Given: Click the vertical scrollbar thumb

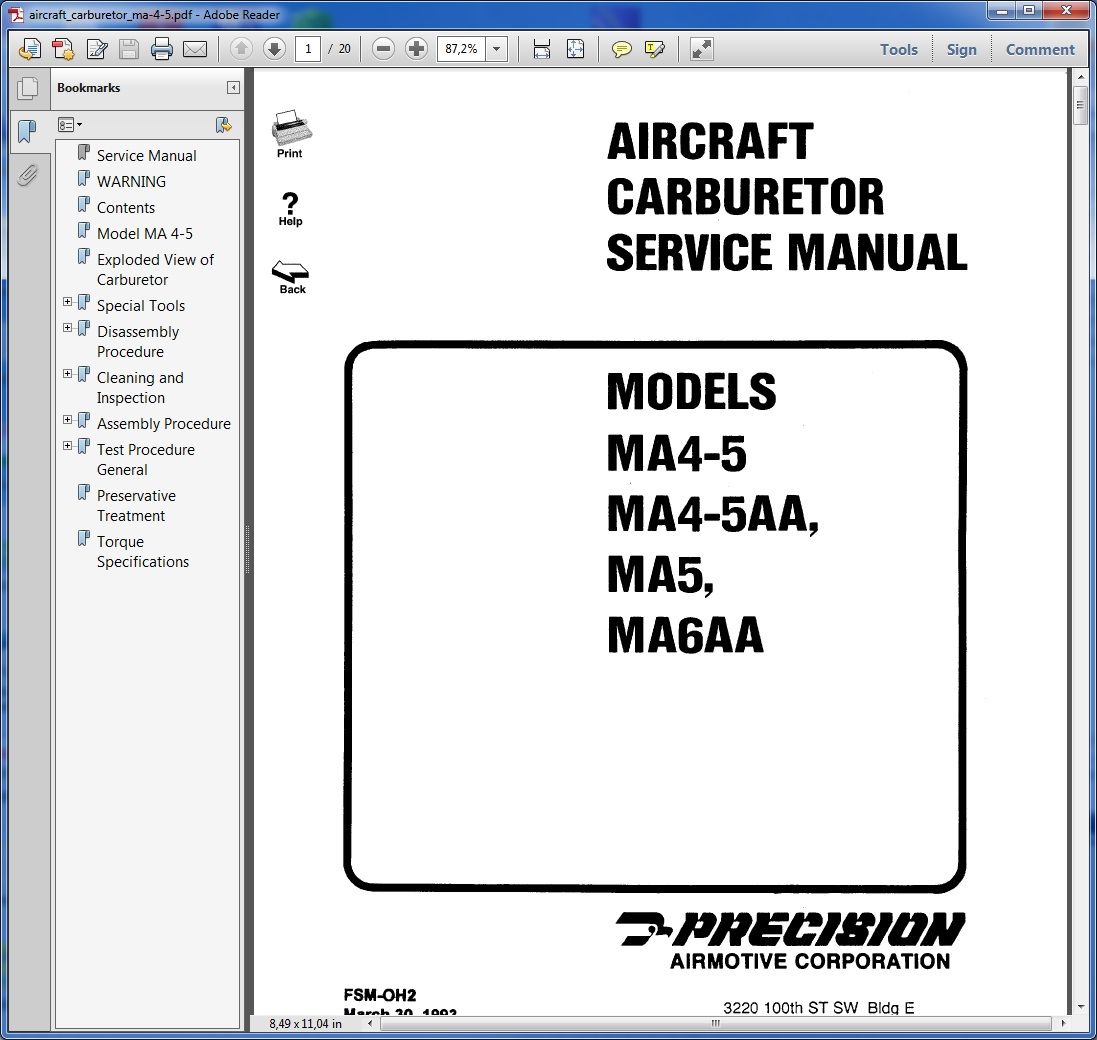Looking at the screenshot, I should click(1080, 106).
